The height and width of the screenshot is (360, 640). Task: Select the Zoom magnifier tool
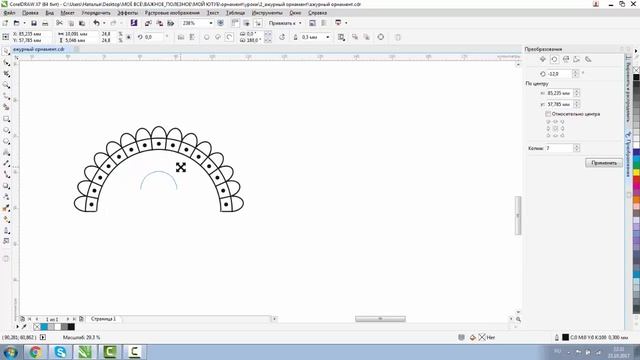coord(6,85)
